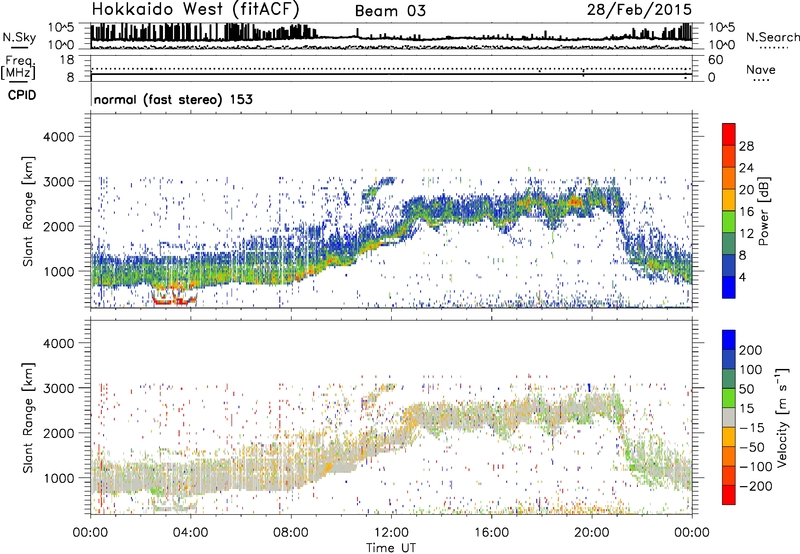This screenshot has width=800, height=554.
Task: Click 'Slant Range [km]' label of the velocity panel
Action: coord(28,417)
